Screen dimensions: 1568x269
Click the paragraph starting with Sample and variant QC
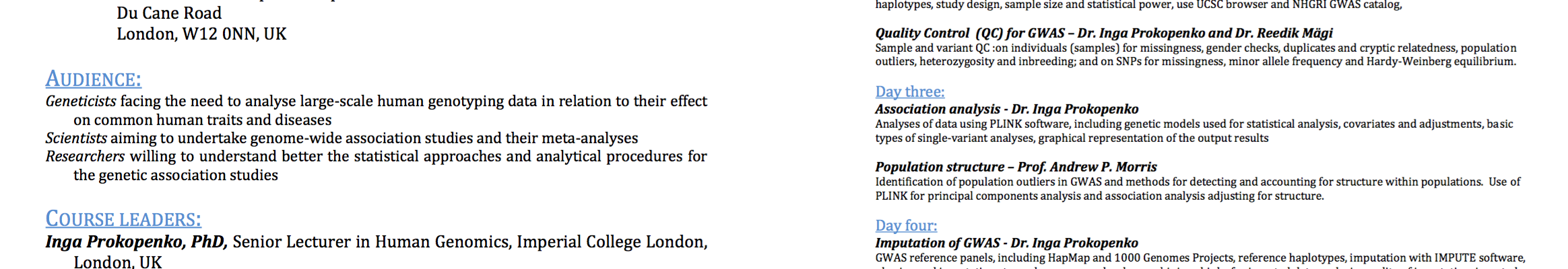pyautogui.click(x=1195, y=54)
